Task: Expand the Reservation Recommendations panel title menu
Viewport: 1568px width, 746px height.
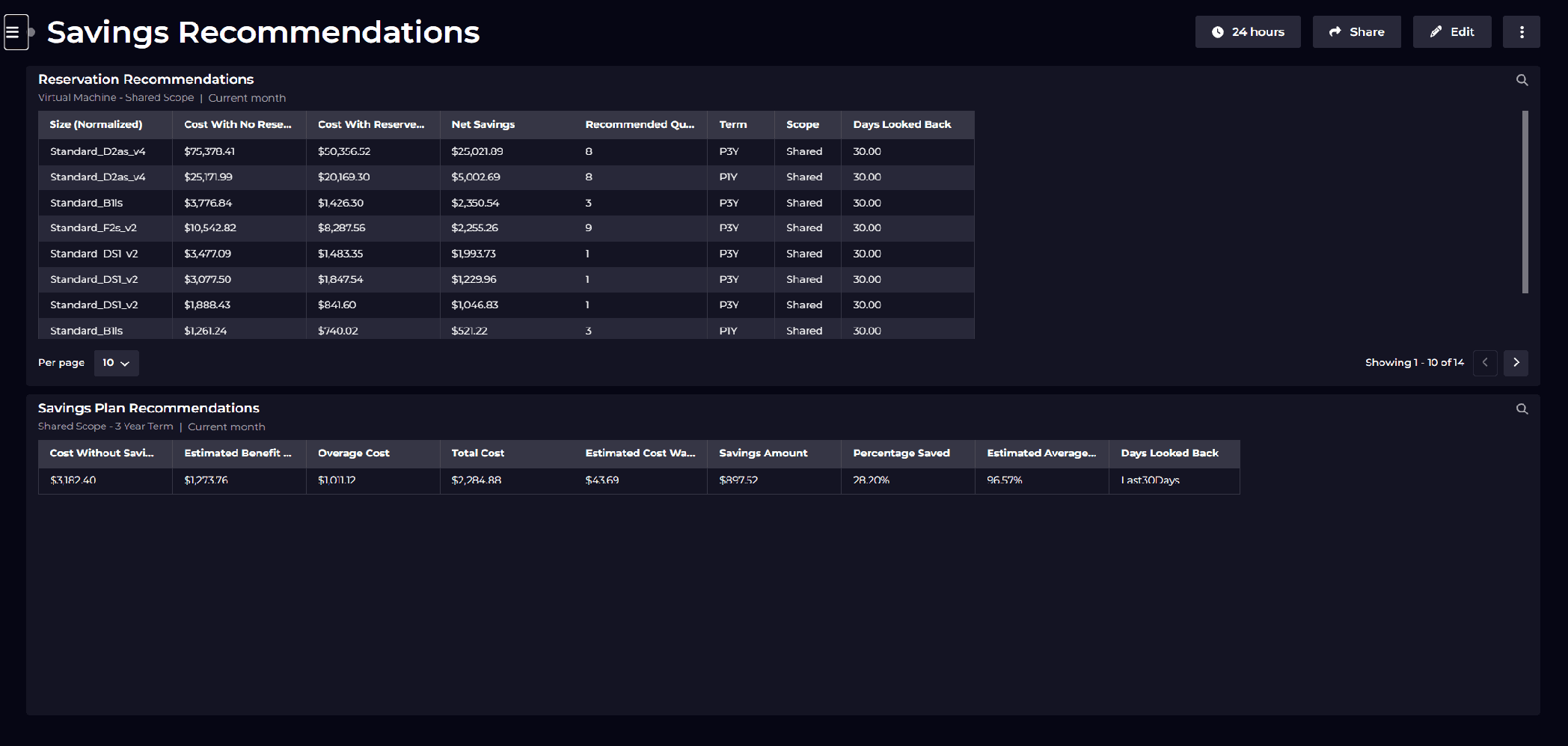Action: pos(146,79)
